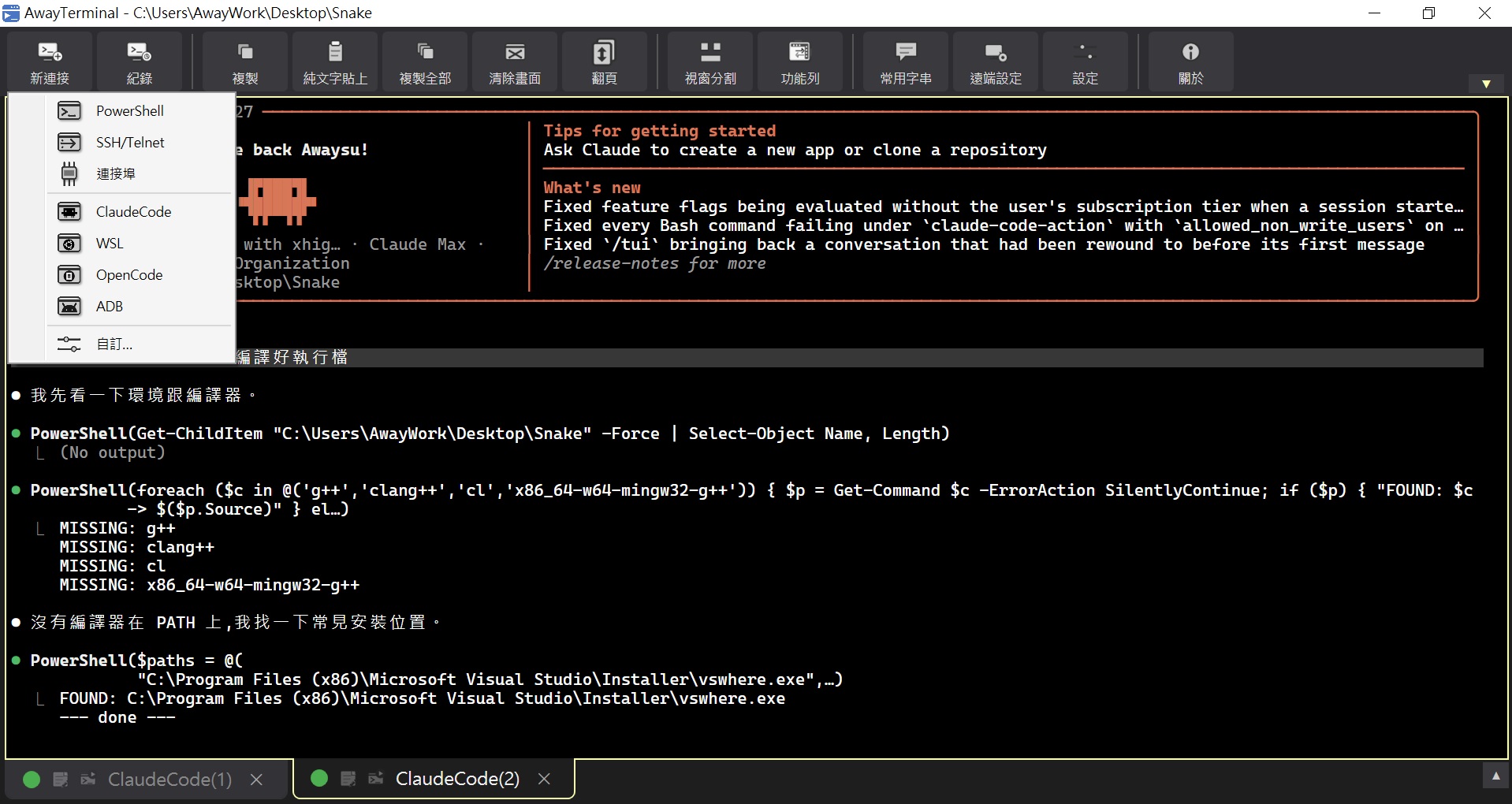
Task: Click the "MISSING: clang++" output line
Action: [137, 547]
